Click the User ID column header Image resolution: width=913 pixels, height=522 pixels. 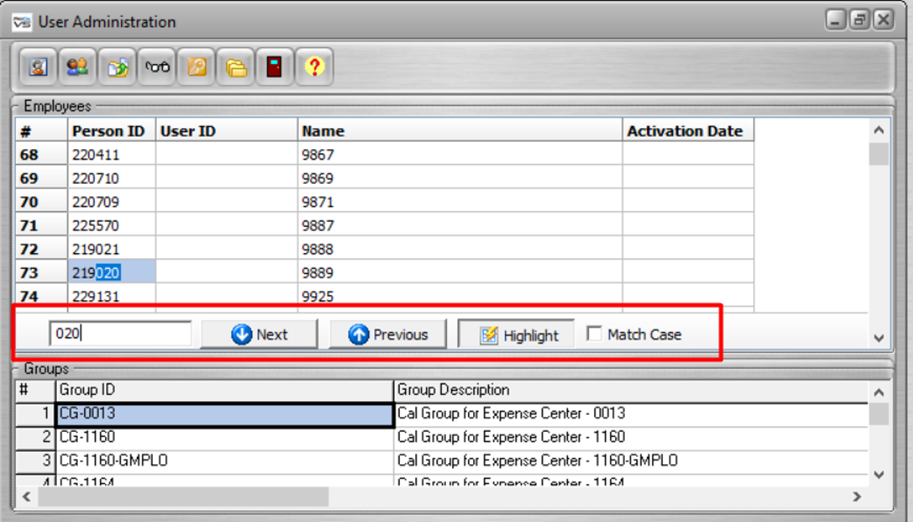click(x=227, y=130)
